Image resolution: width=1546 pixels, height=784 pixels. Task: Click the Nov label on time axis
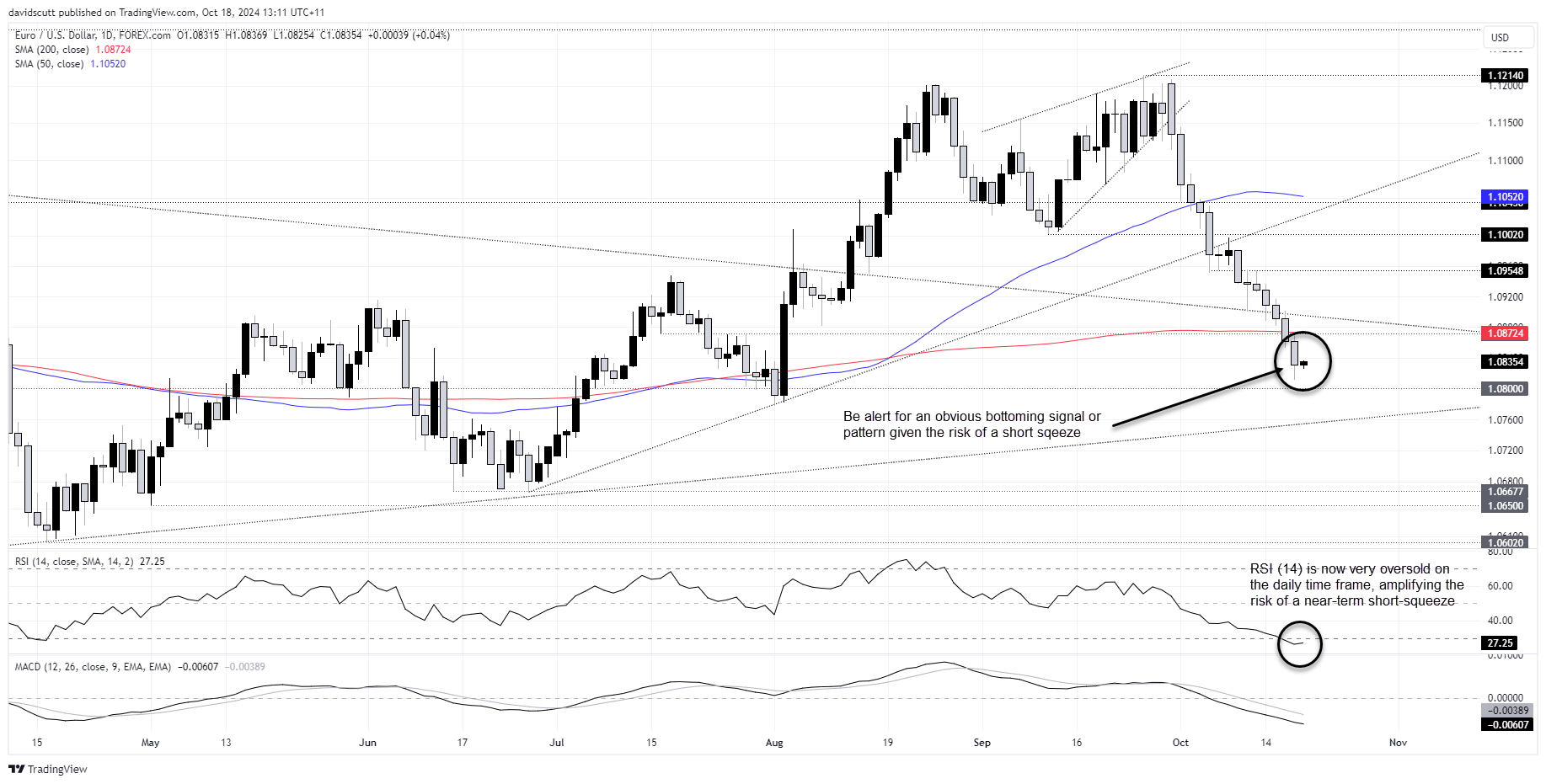(1398, 743)
